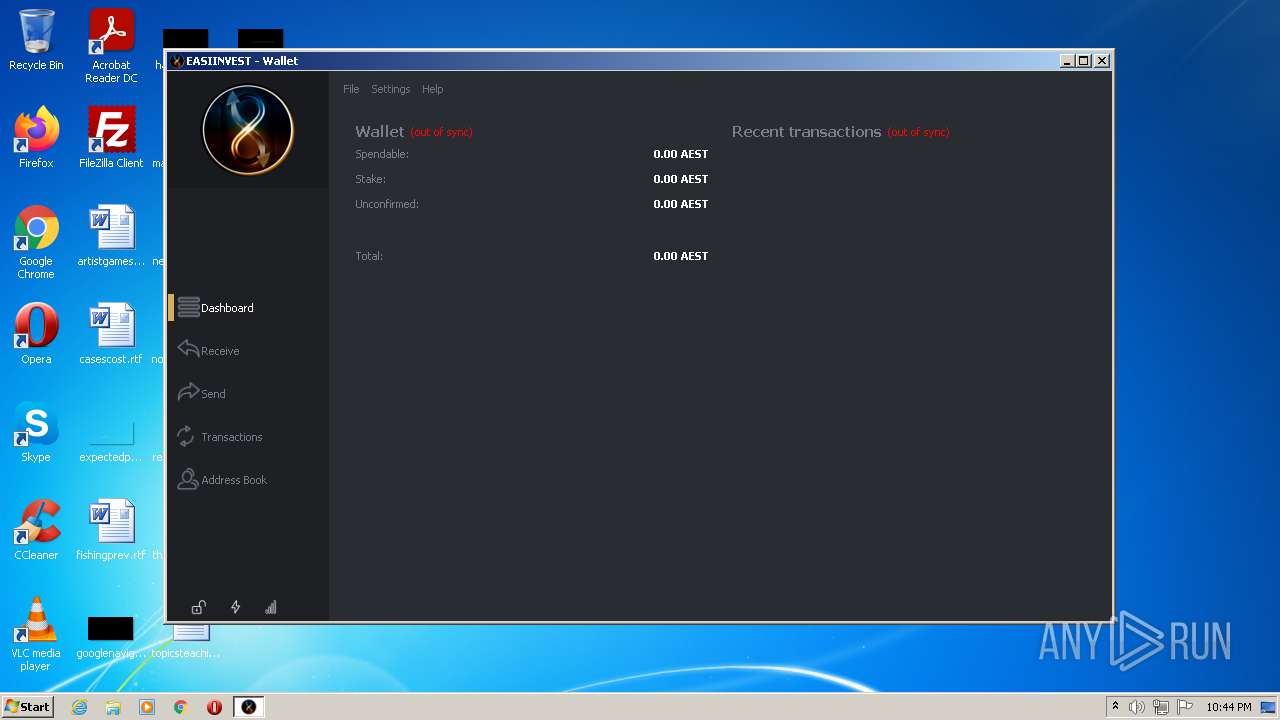This screenshot has width=1280, height=720.
Task: Open Recycle Bin on the desktop
Action: (x=36, y=40)
